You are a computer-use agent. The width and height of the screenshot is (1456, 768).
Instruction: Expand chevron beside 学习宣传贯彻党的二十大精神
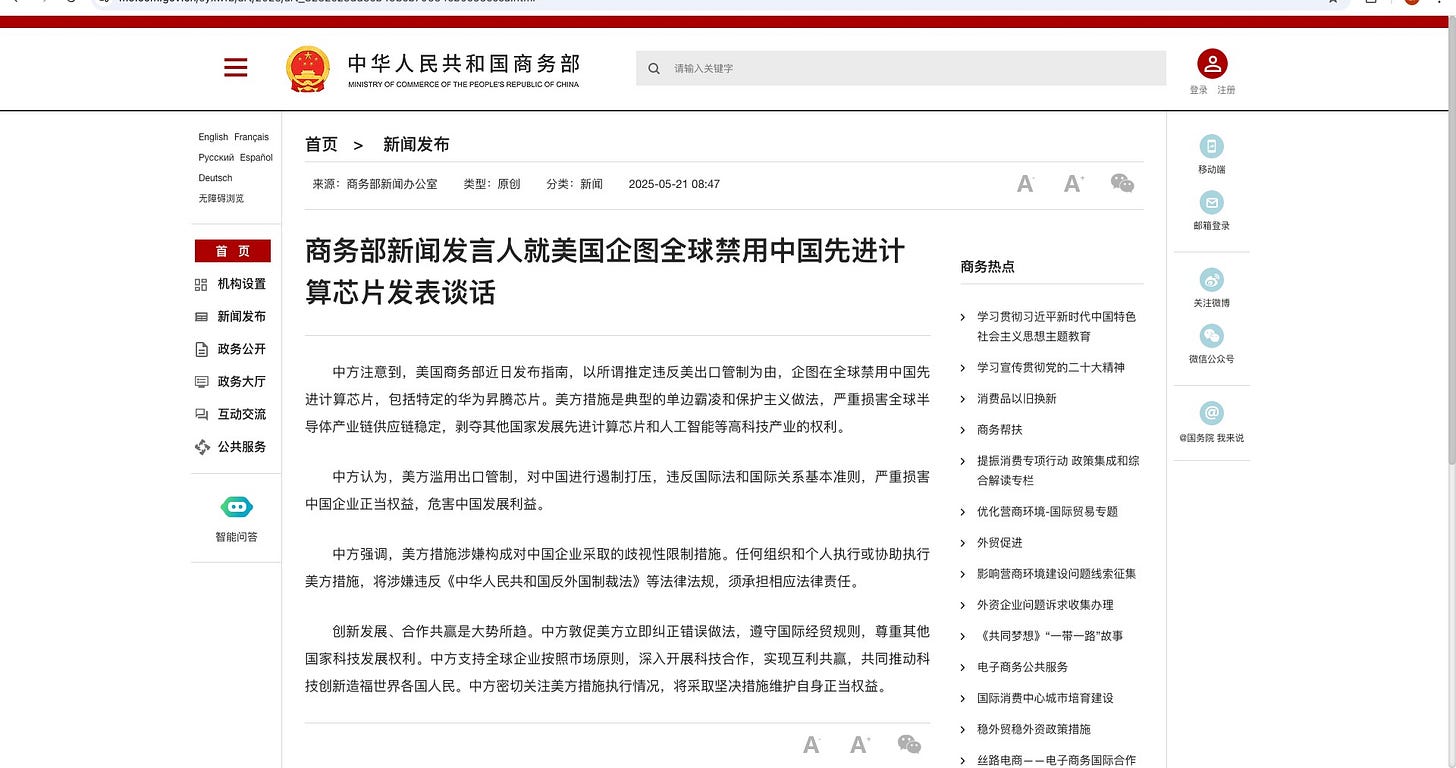pos(963,368)
